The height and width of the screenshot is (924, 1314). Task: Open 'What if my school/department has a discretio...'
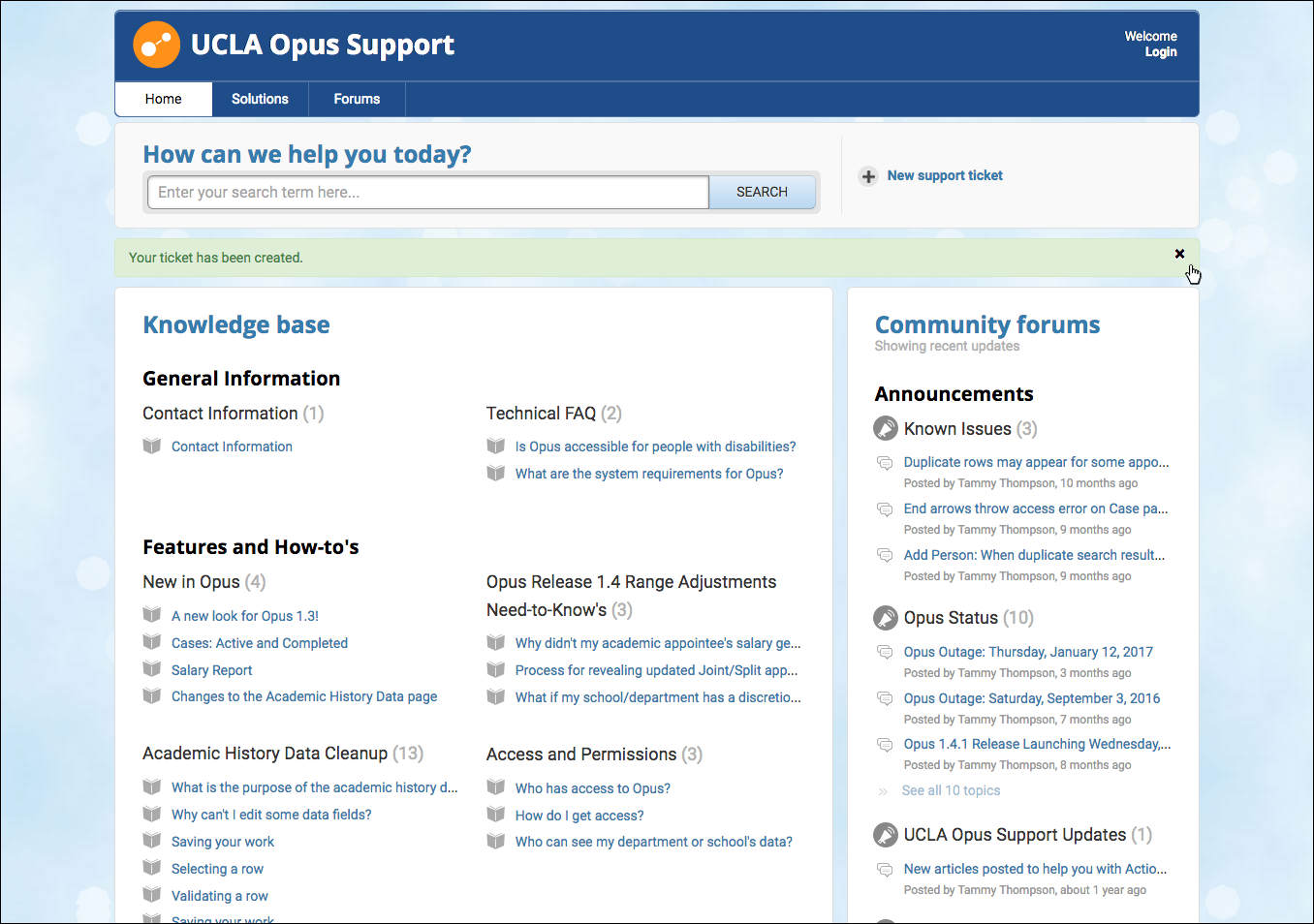click(x=658, y=697)
